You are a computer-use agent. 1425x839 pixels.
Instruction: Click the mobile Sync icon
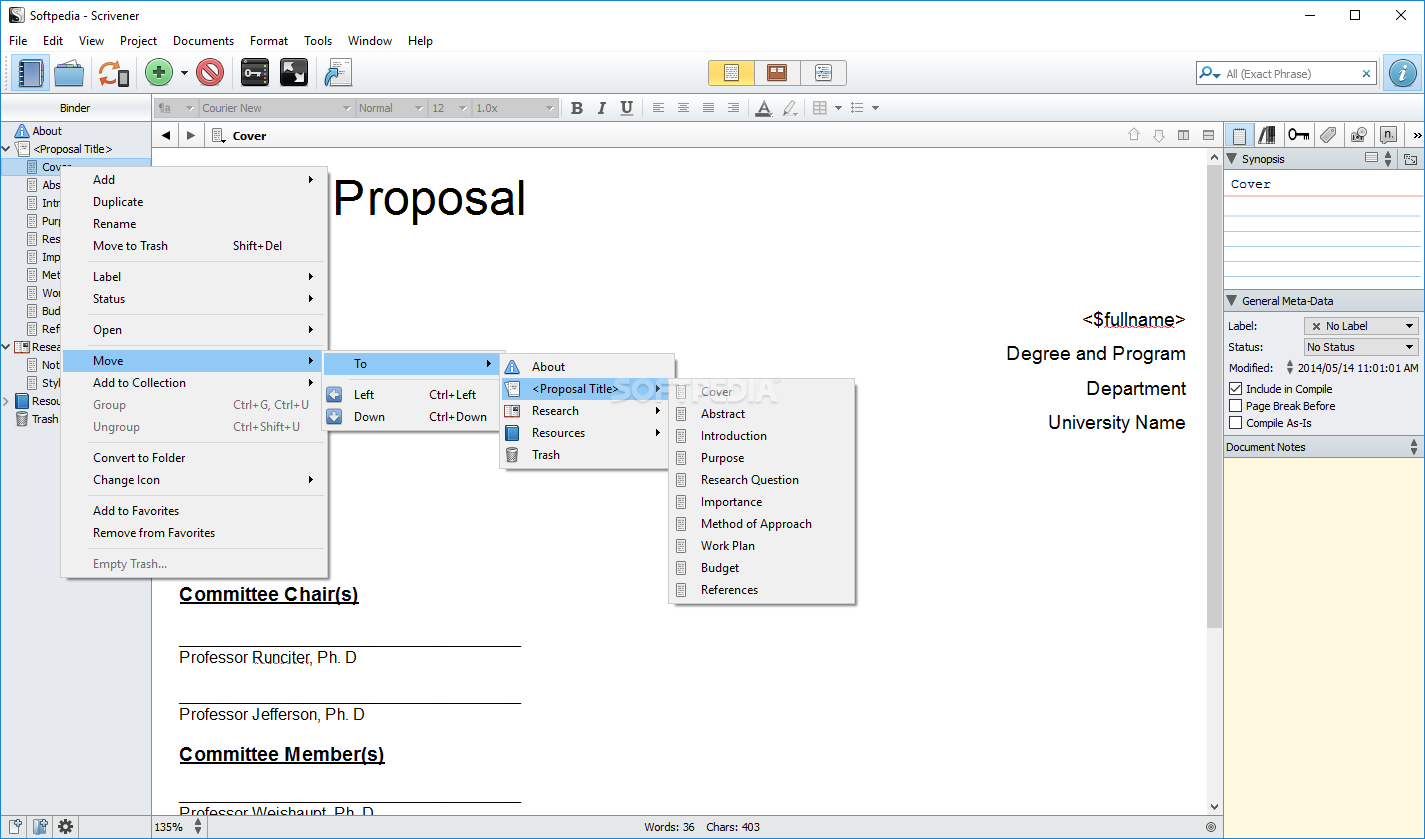coord(113,73)
